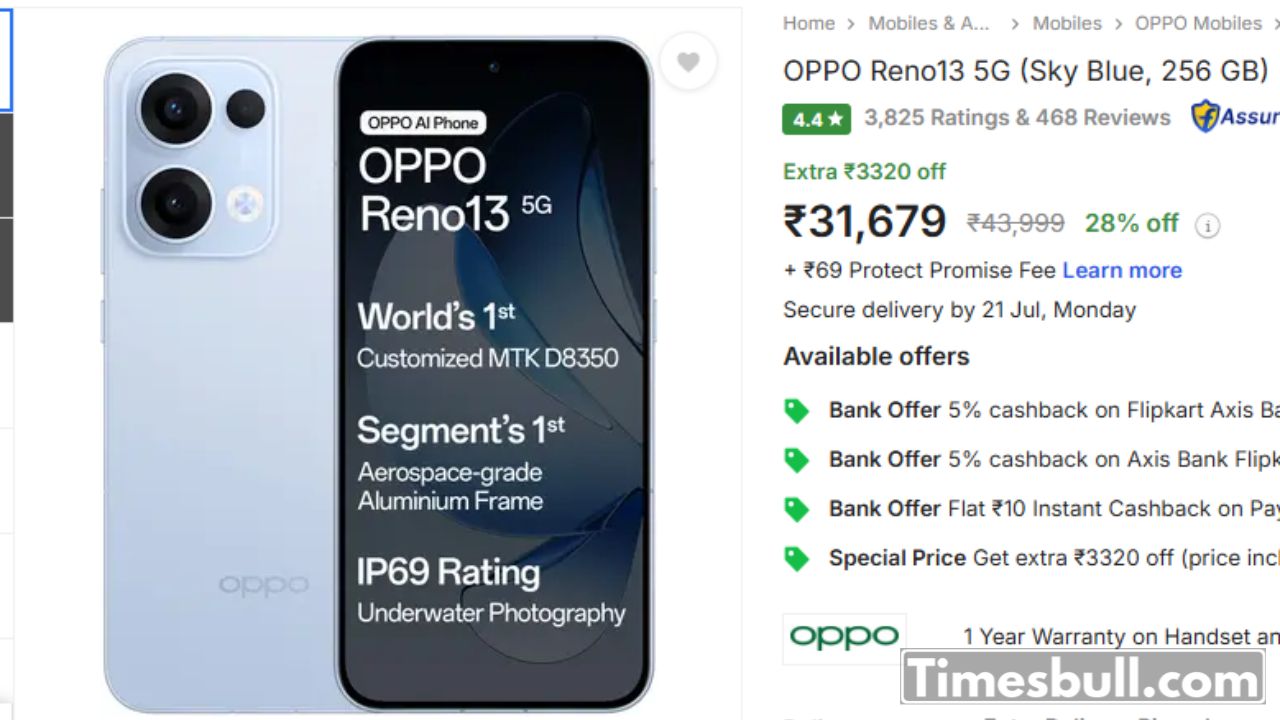Screen dimensions: 1280x720
Task: Click the green OPPO brand logo
Action: click(844, 637)
